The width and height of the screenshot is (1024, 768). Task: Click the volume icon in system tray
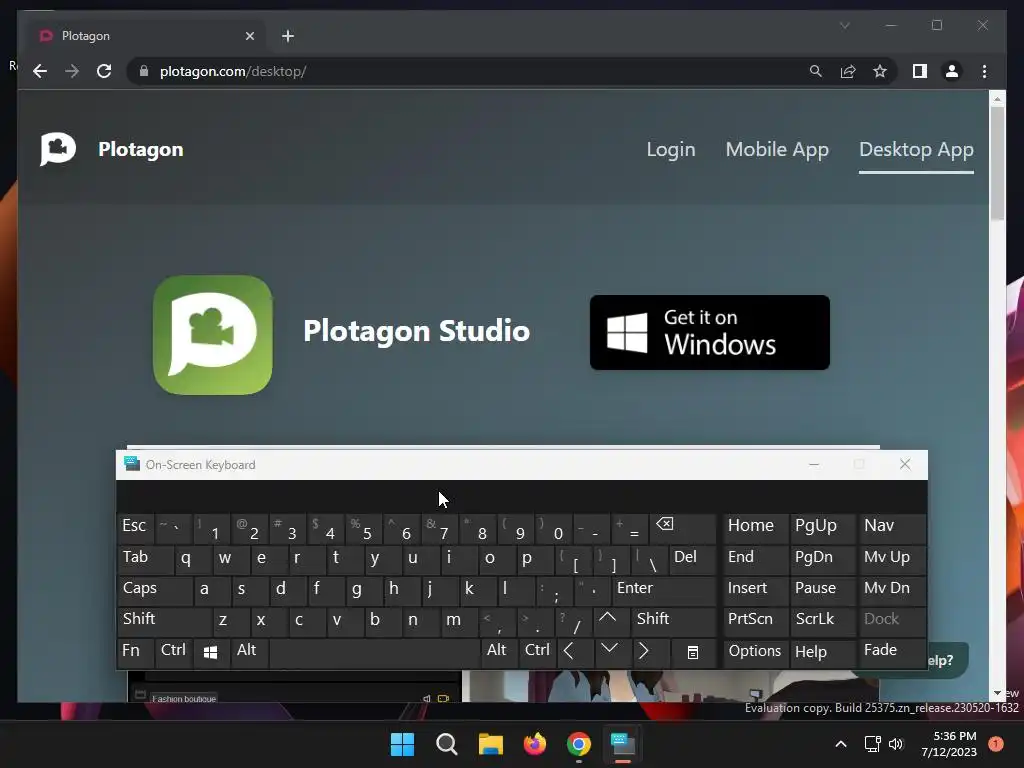(896, 744)
